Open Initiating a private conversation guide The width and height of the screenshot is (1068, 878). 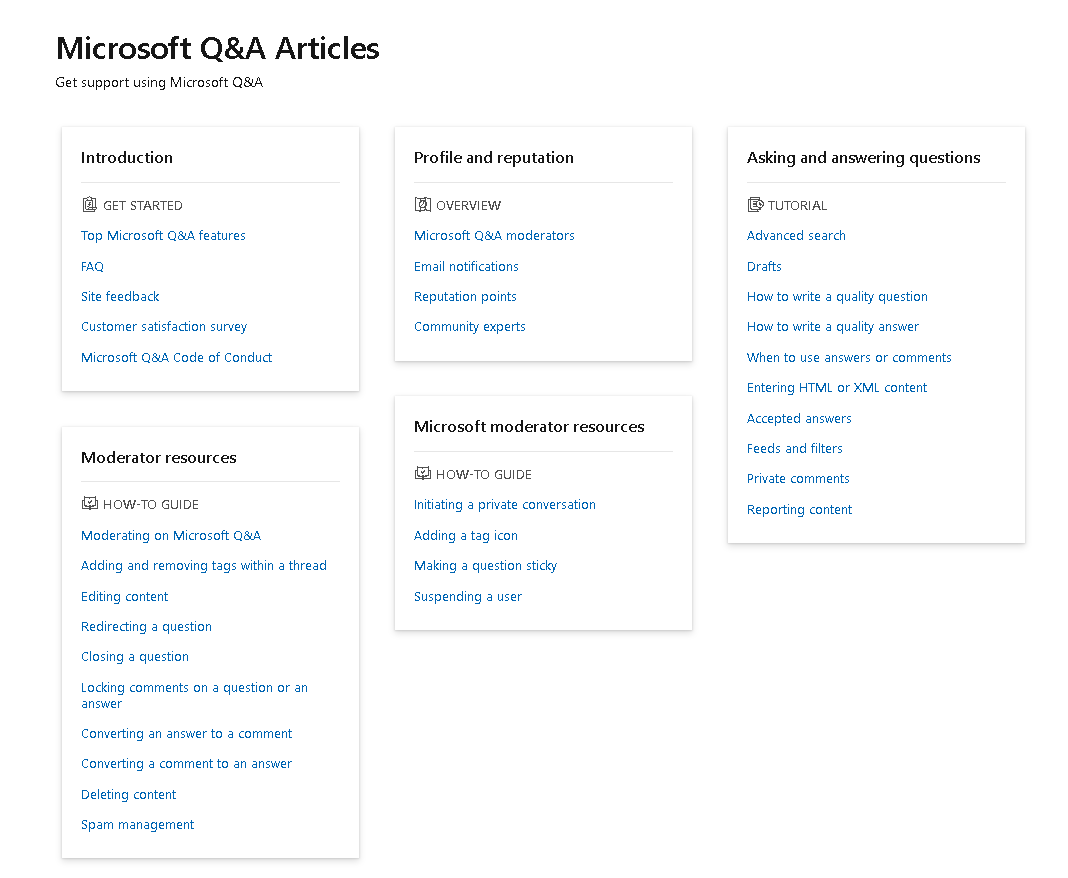(504, 505)
